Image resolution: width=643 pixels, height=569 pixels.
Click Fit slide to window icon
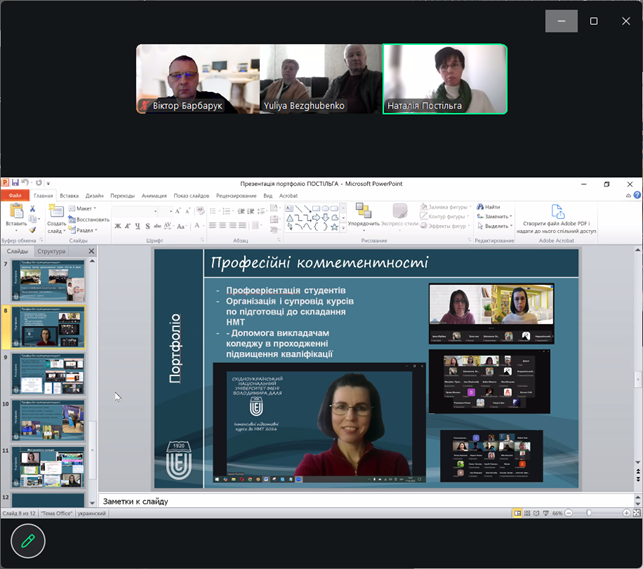(x=636, y=513)
